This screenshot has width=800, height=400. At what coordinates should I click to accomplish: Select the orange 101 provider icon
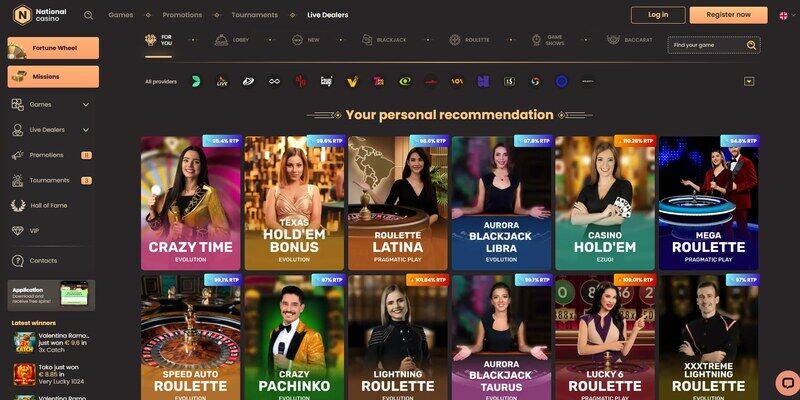click(457, 82)
